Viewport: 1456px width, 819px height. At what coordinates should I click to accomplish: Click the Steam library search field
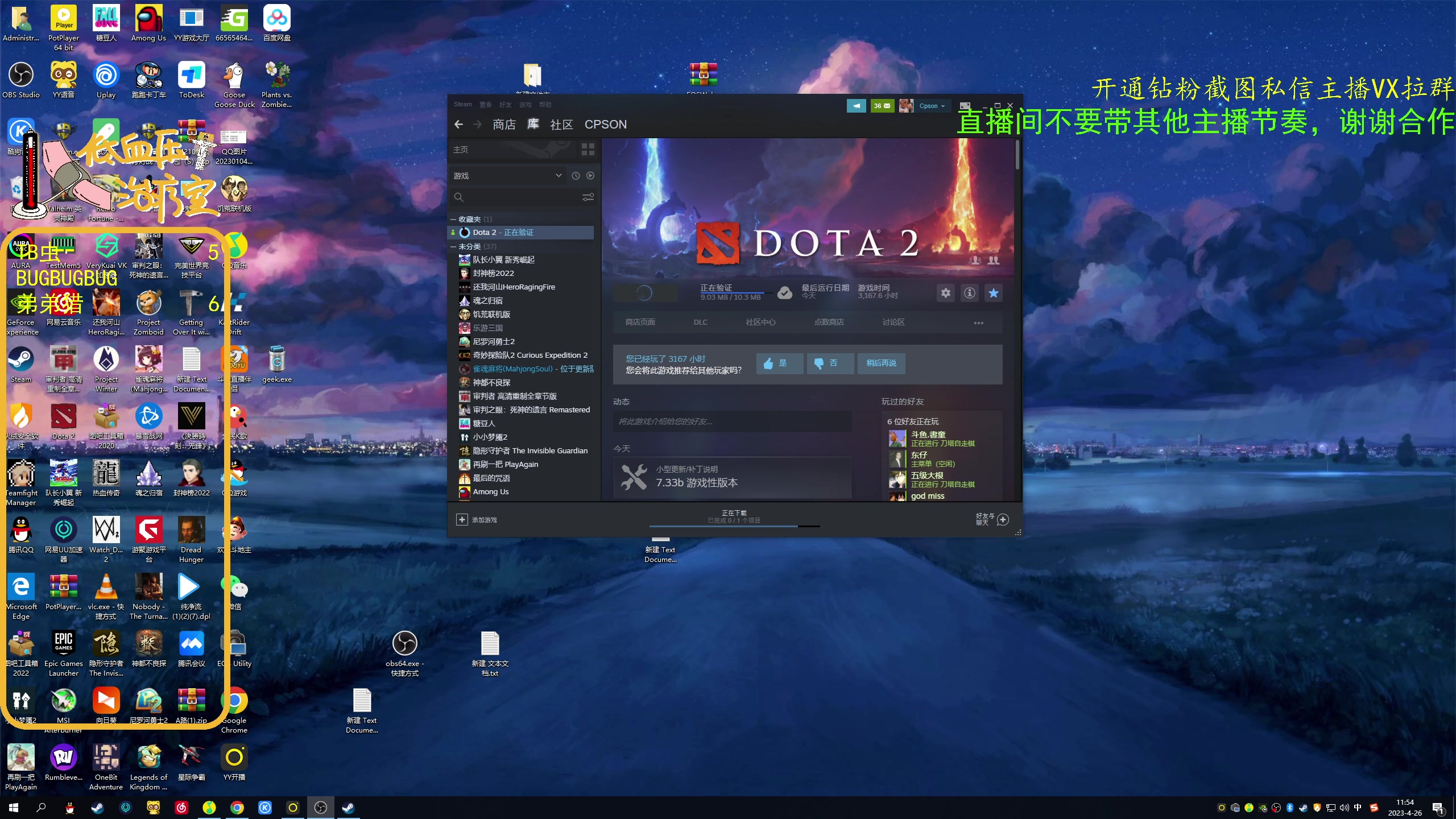522,197
